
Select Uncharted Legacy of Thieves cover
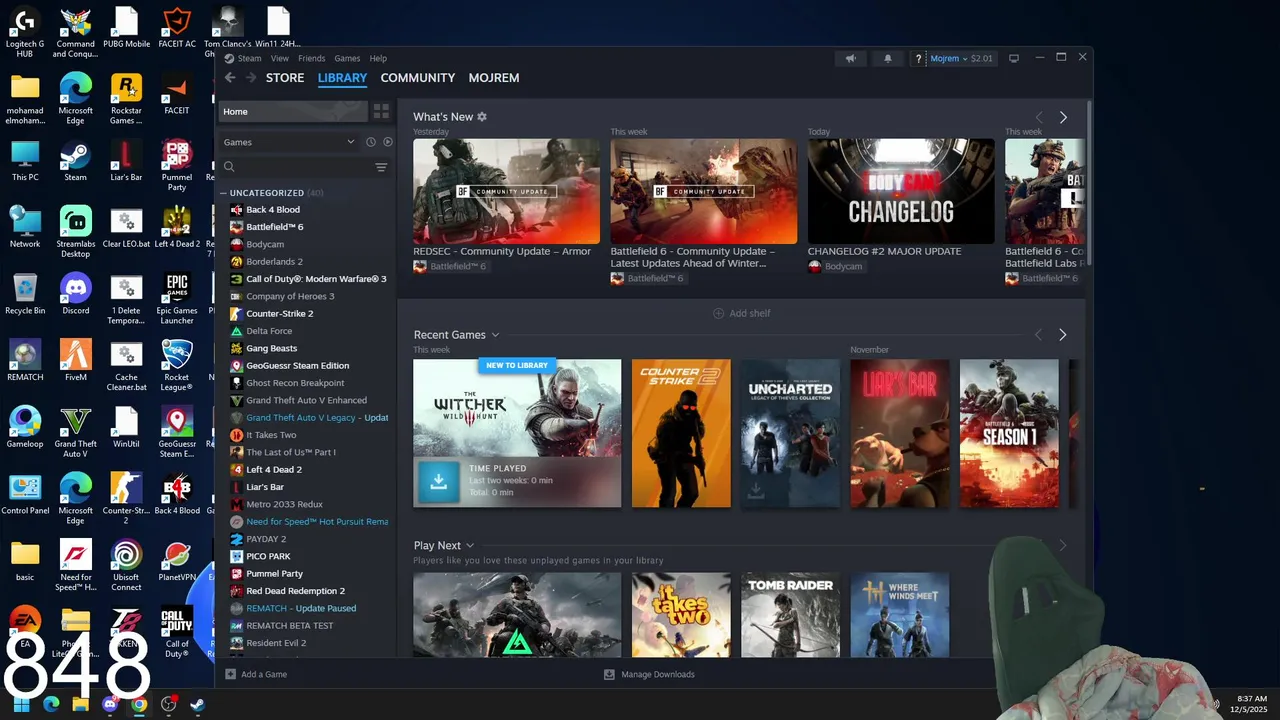coord(790,433)
